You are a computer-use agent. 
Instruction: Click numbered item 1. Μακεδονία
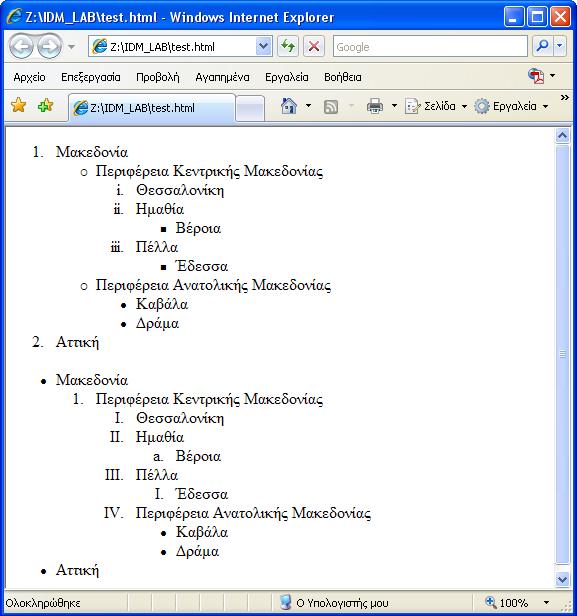coord(92,152)
